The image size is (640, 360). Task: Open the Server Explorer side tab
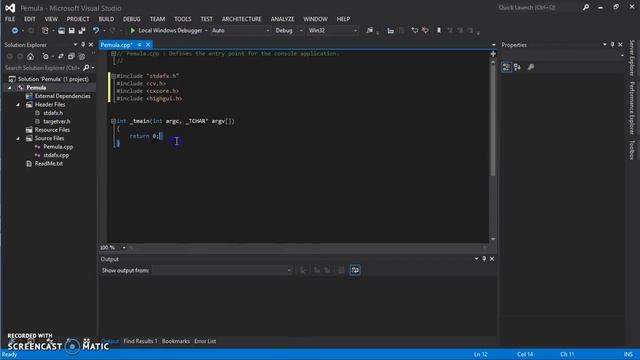632,58
